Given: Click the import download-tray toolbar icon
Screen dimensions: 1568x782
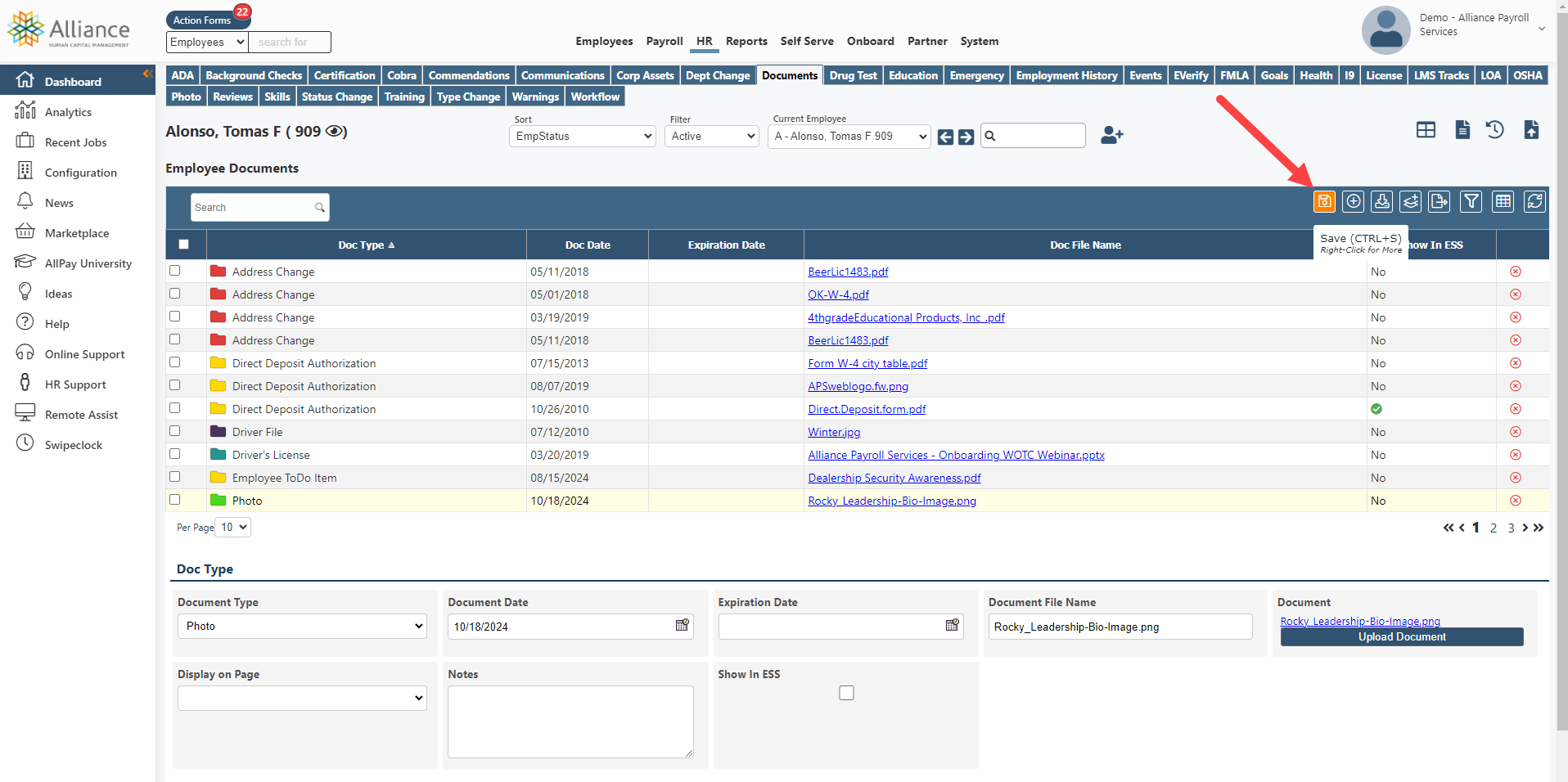Looking at the screenshot, I should pos(1382,201).
